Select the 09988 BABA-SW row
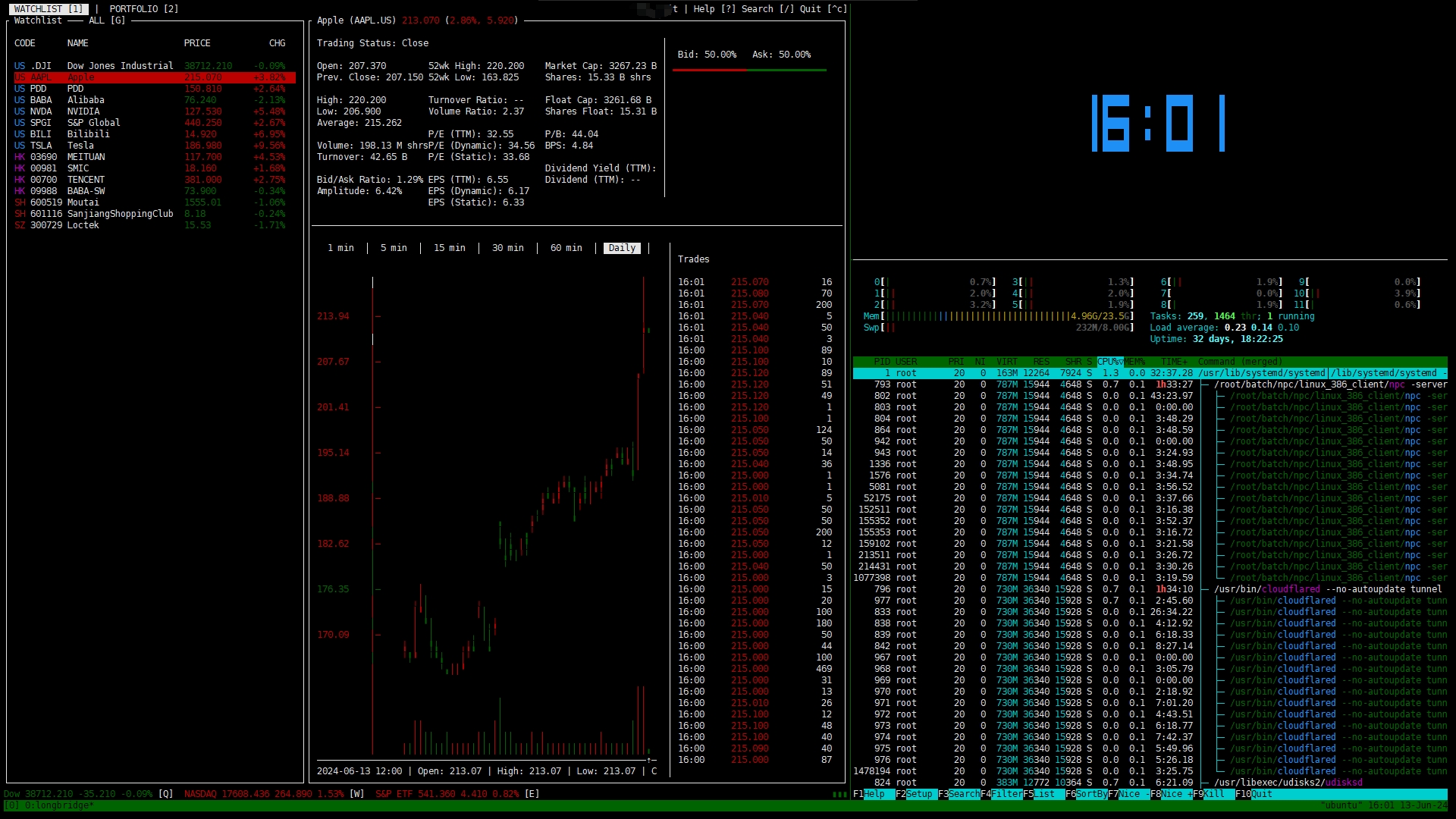 (155, 191)
